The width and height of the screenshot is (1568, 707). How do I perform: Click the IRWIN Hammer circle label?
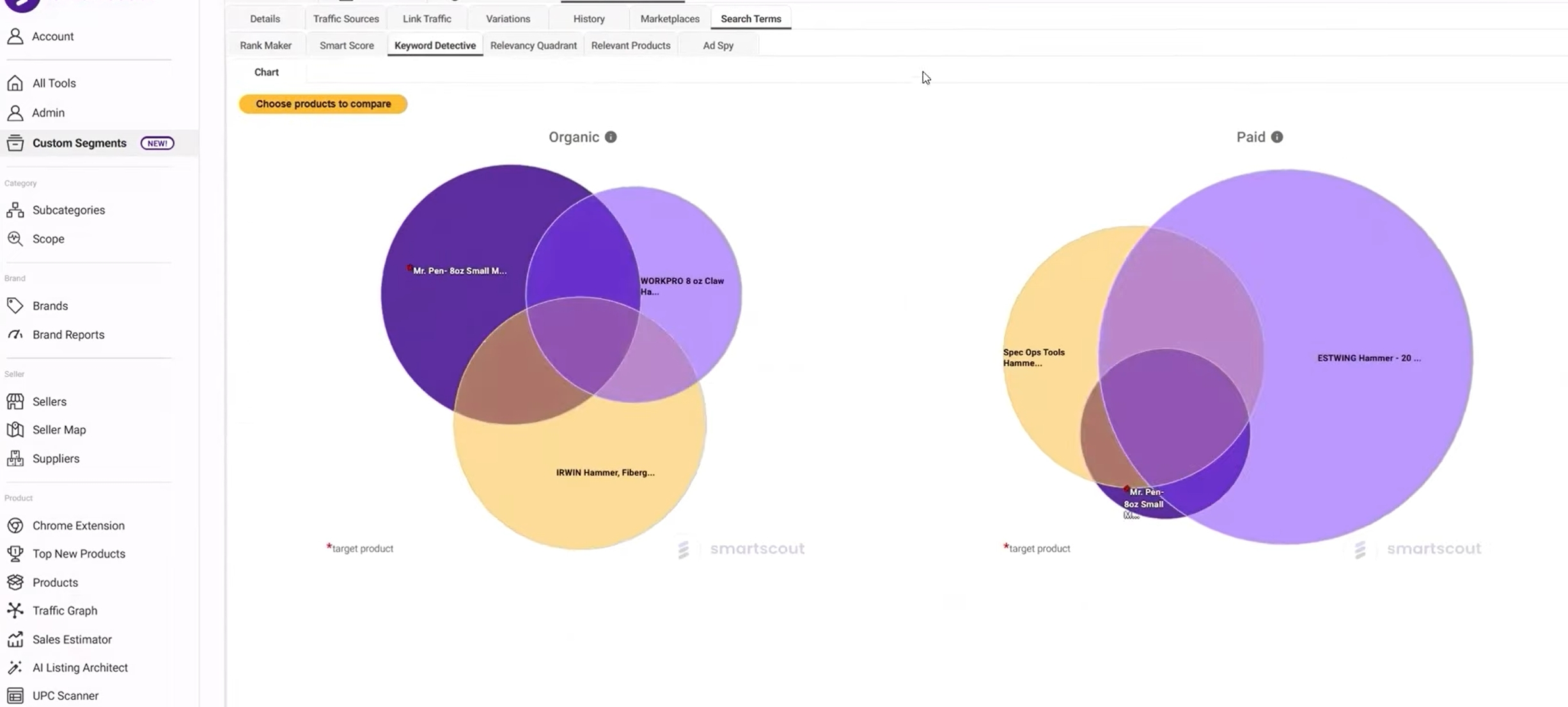point(605,472)
